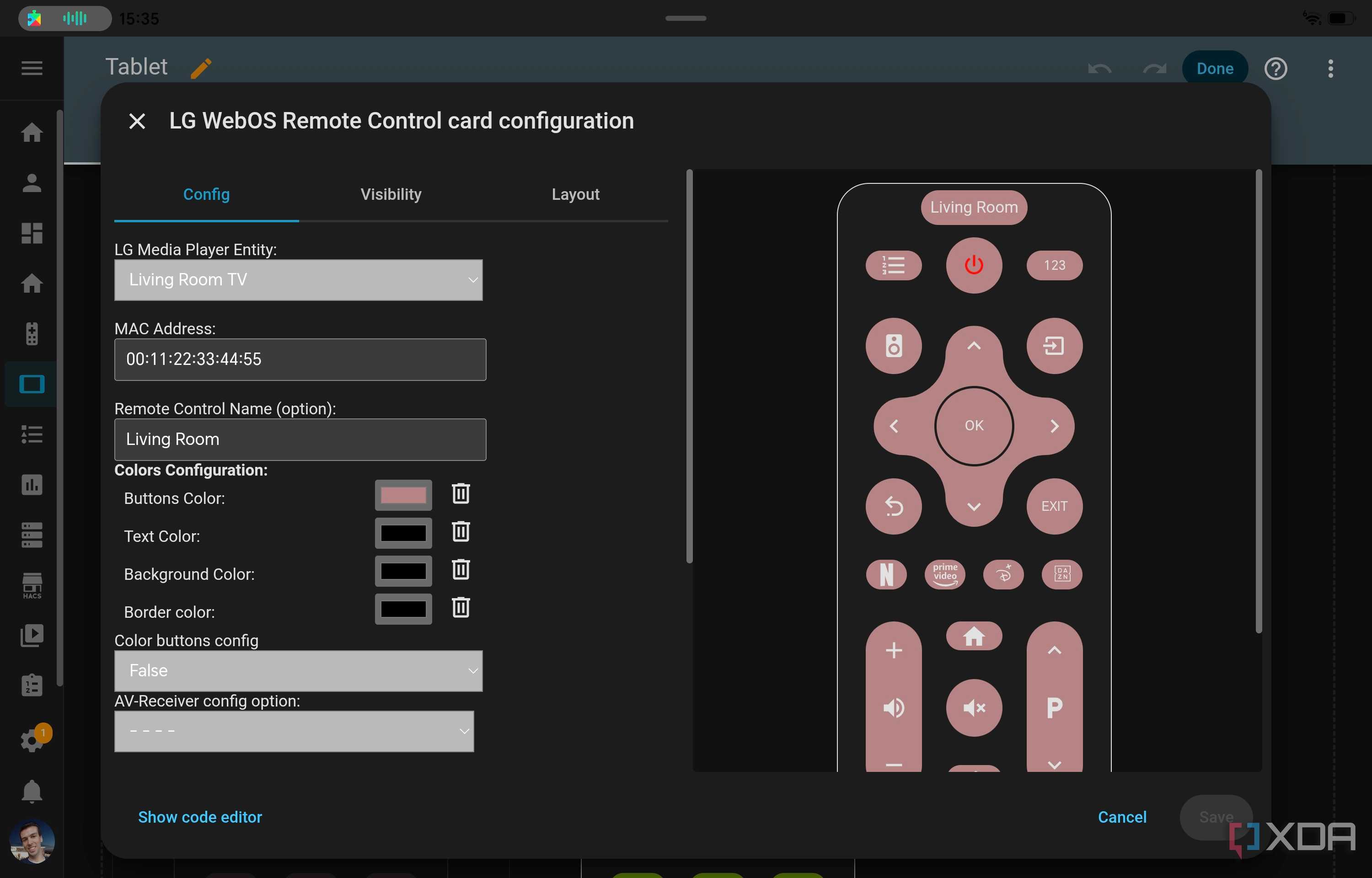Open the Buttons Color picker swatch
The width and height of the screenshot is (1372, 878).
pos(403,495)
